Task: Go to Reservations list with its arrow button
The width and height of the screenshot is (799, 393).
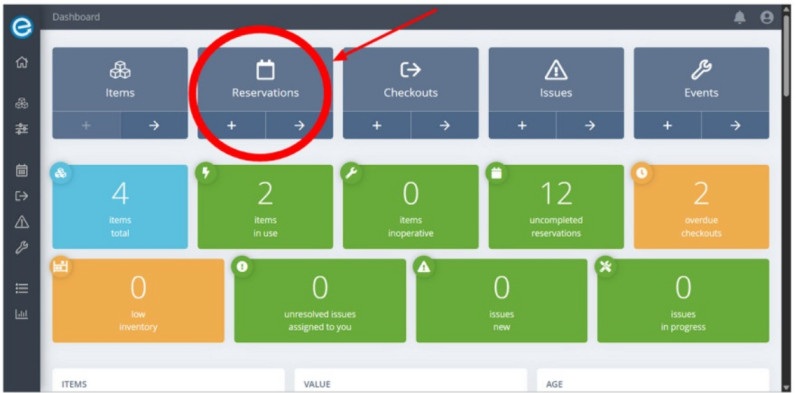Action: [x=299, y=125]
